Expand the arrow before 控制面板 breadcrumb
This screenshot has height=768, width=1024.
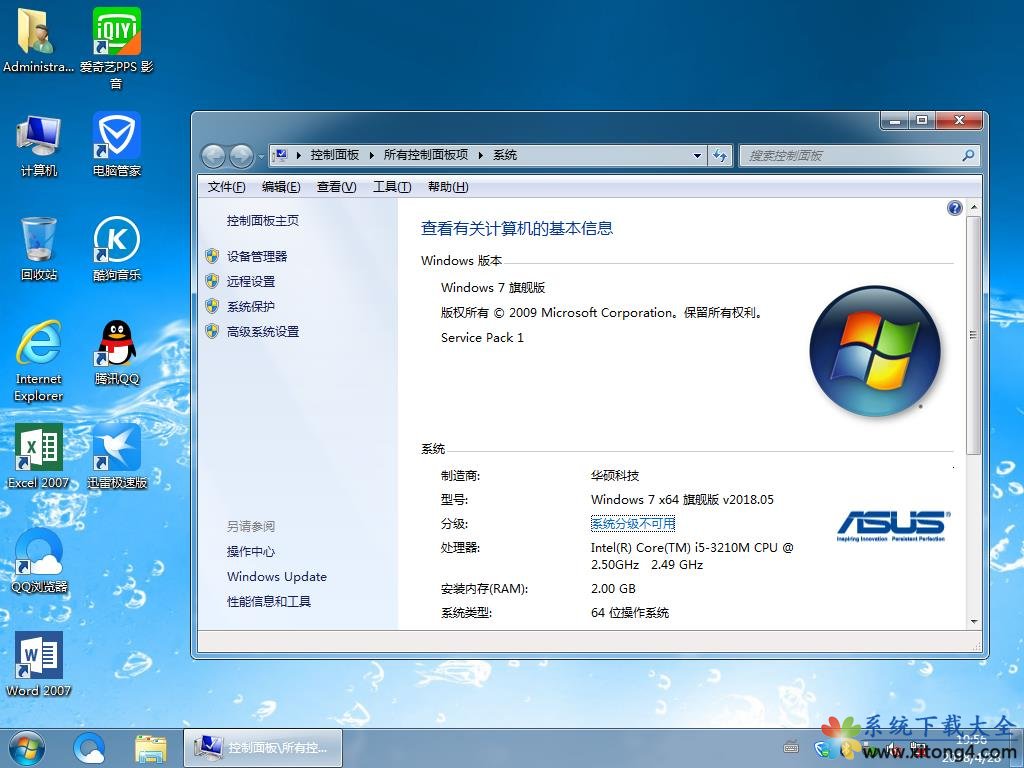point(298,155)
